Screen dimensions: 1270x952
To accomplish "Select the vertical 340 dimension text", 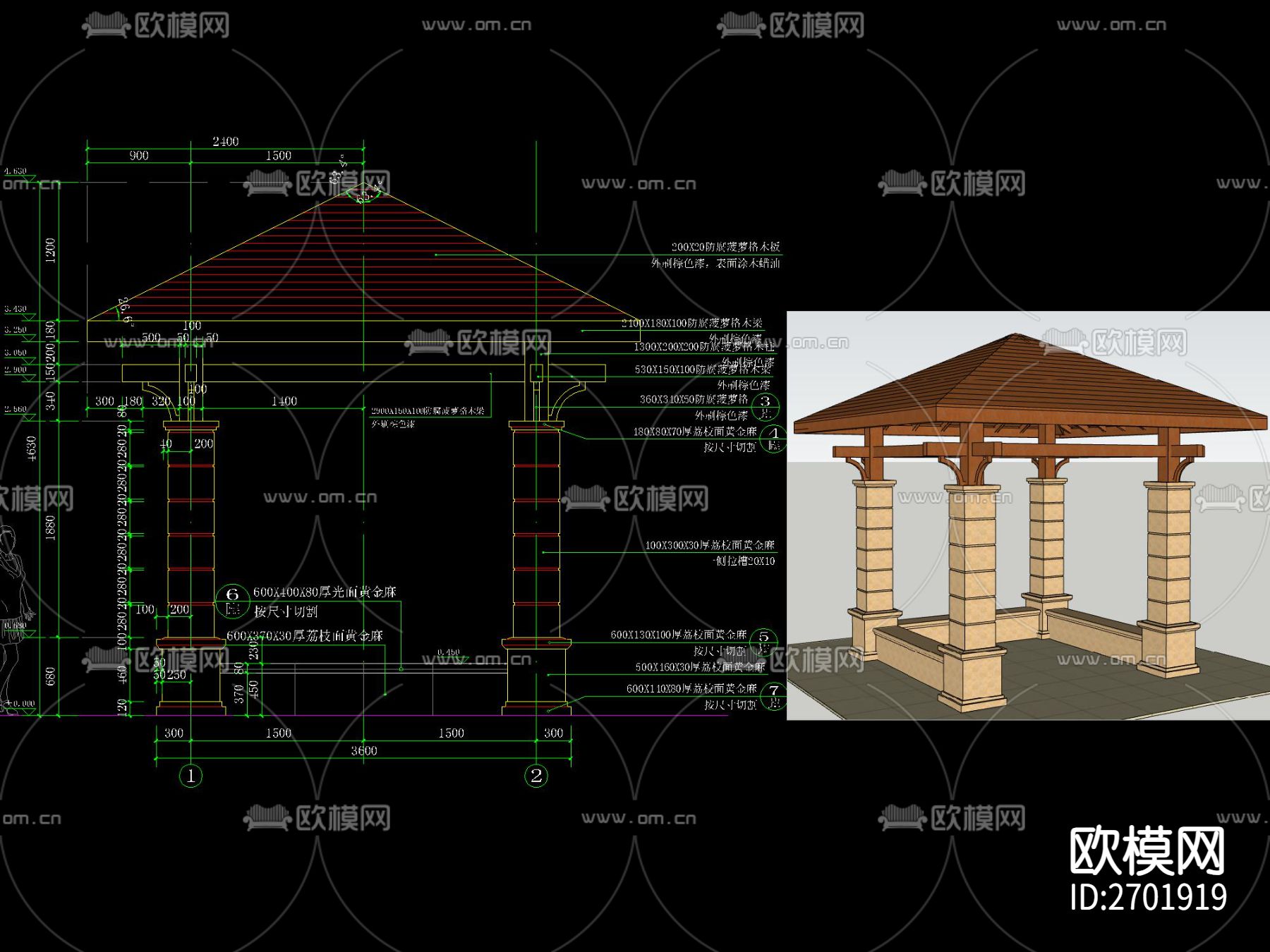I will [x=50, y=401].
